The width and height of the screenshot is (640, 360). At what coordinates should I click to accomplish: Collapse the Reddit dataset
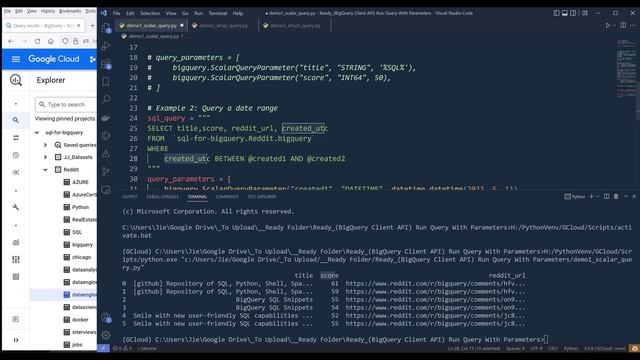coord(45,170)
